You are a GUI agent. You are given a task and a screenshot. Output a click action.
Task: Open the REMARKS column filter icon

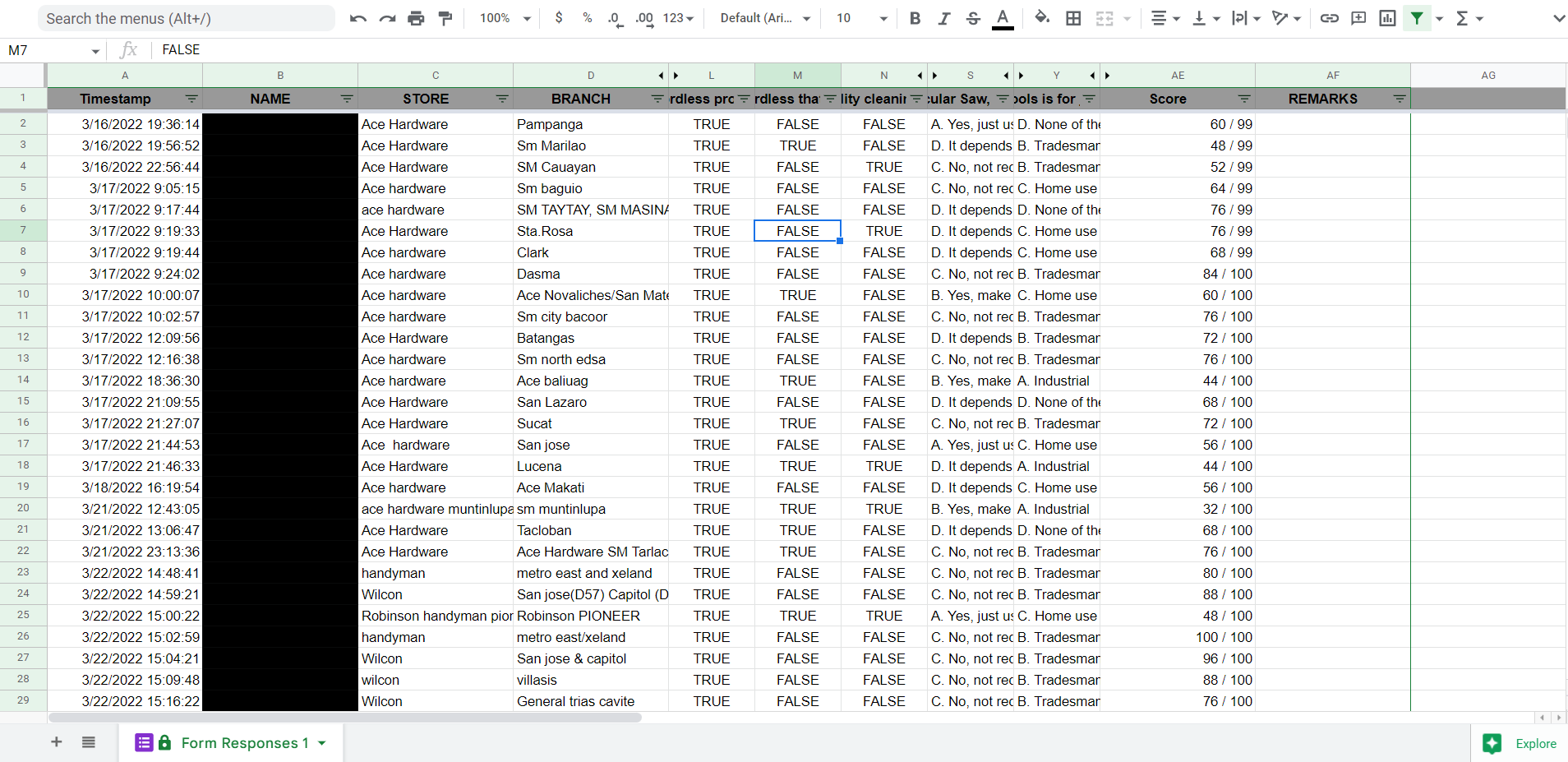point(1400,99)
